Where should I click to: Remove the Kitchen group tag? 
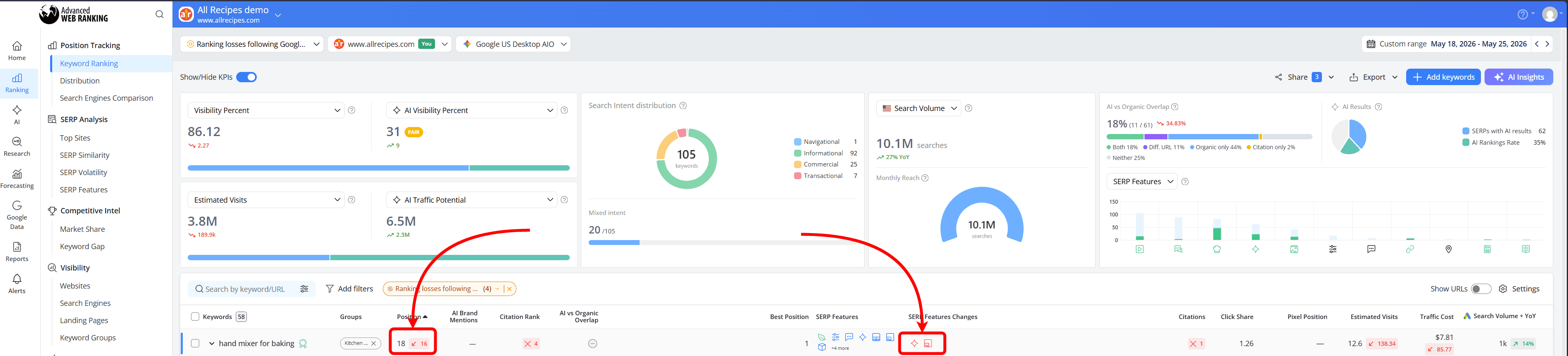(374, 344)
